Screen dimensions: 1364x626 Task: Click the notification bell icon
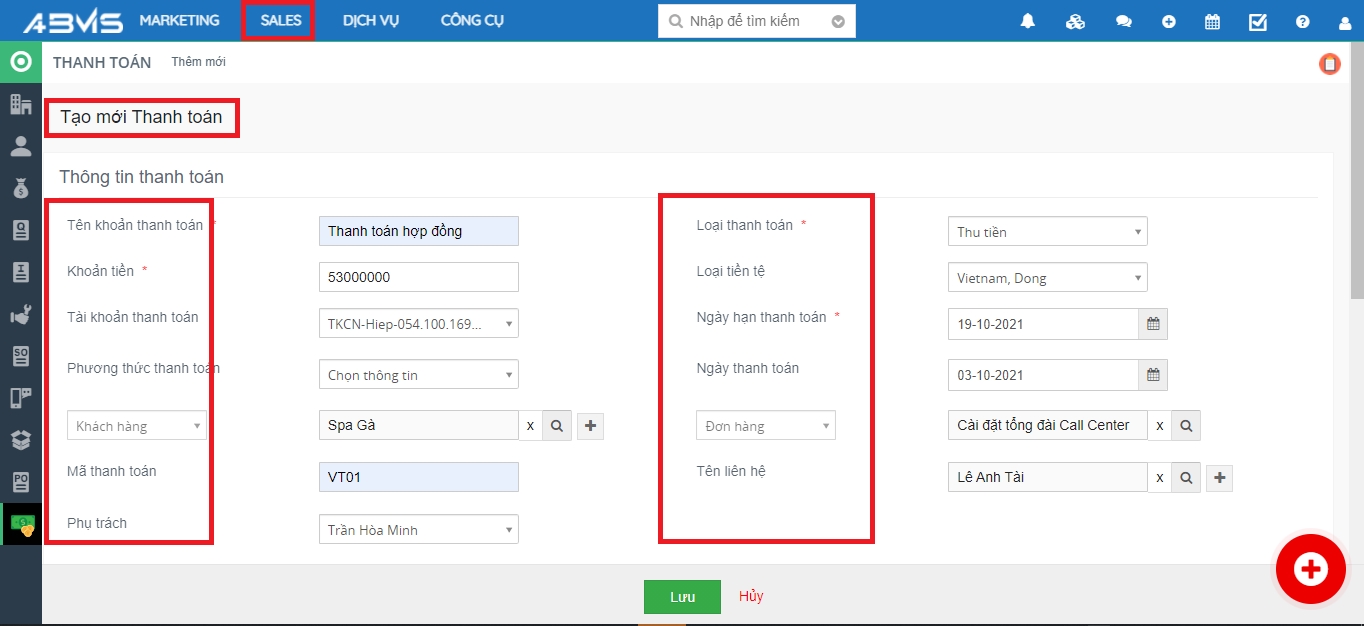point(1028,21)
